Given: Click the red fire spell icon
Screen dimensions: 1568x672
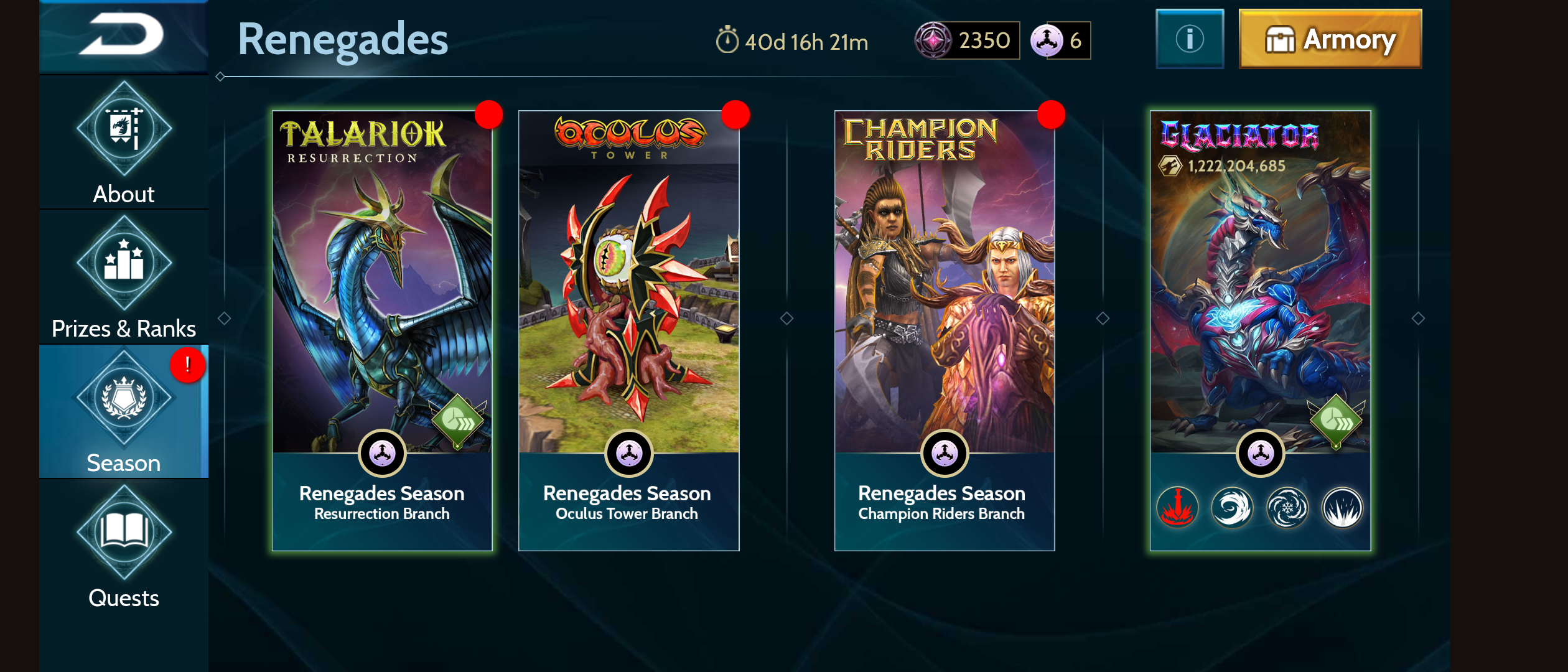Looking at the screenshot, I should 1177,508.
